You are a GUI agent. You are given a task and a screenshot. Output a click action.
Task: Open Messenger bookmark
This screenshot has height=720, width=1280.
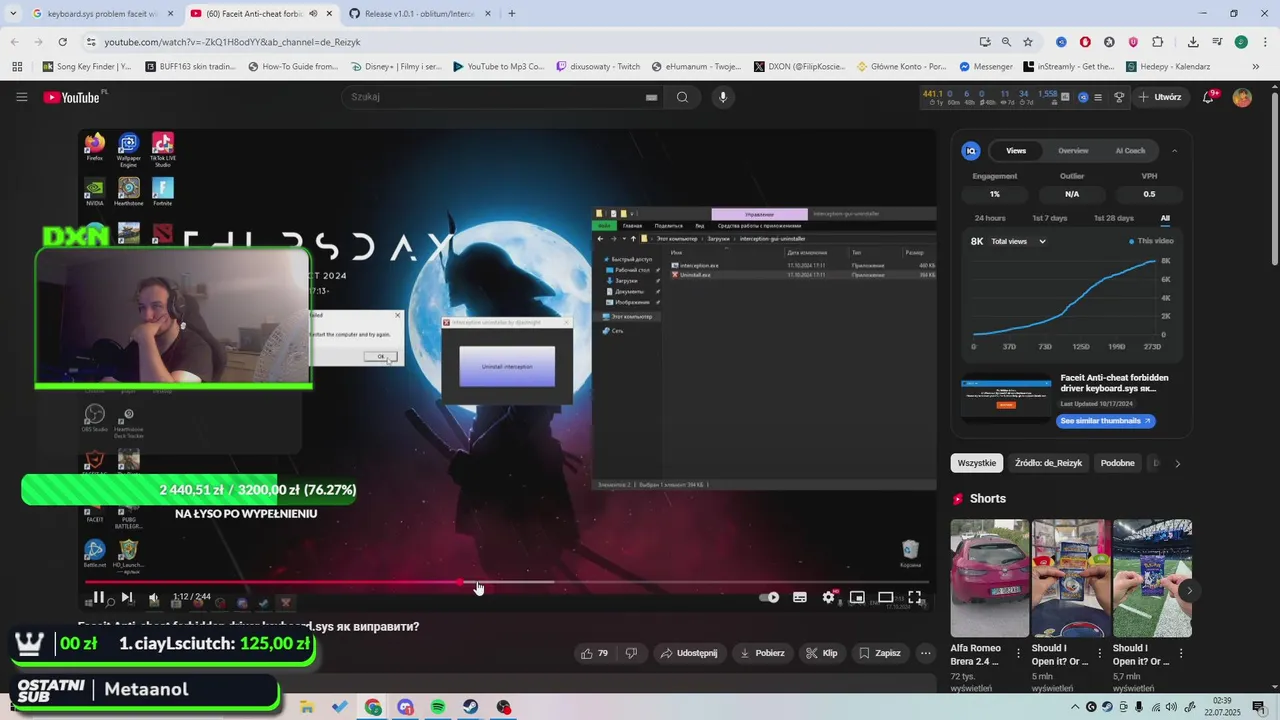pyautogui.click(x=986, y=67)
